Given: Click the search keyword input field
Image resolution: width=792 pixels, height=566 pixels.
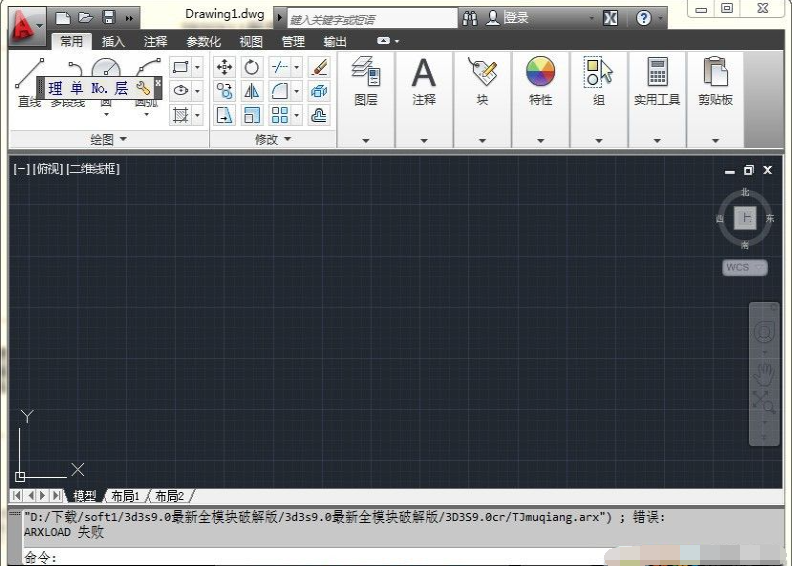Looking at the screenshot, I should click(372, 19).
